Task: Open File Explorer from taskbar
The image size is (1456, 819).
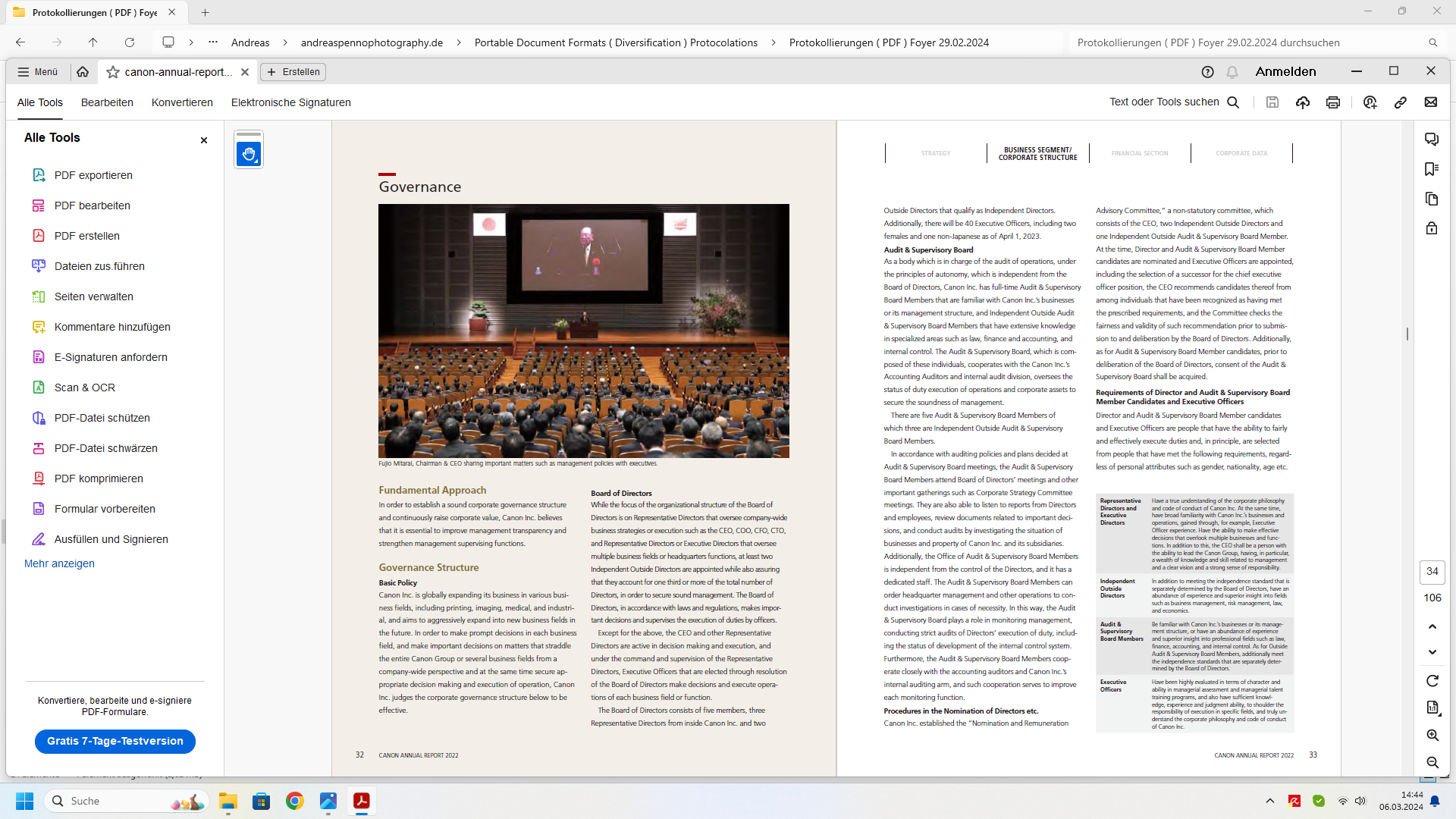Action: [228, 801]
